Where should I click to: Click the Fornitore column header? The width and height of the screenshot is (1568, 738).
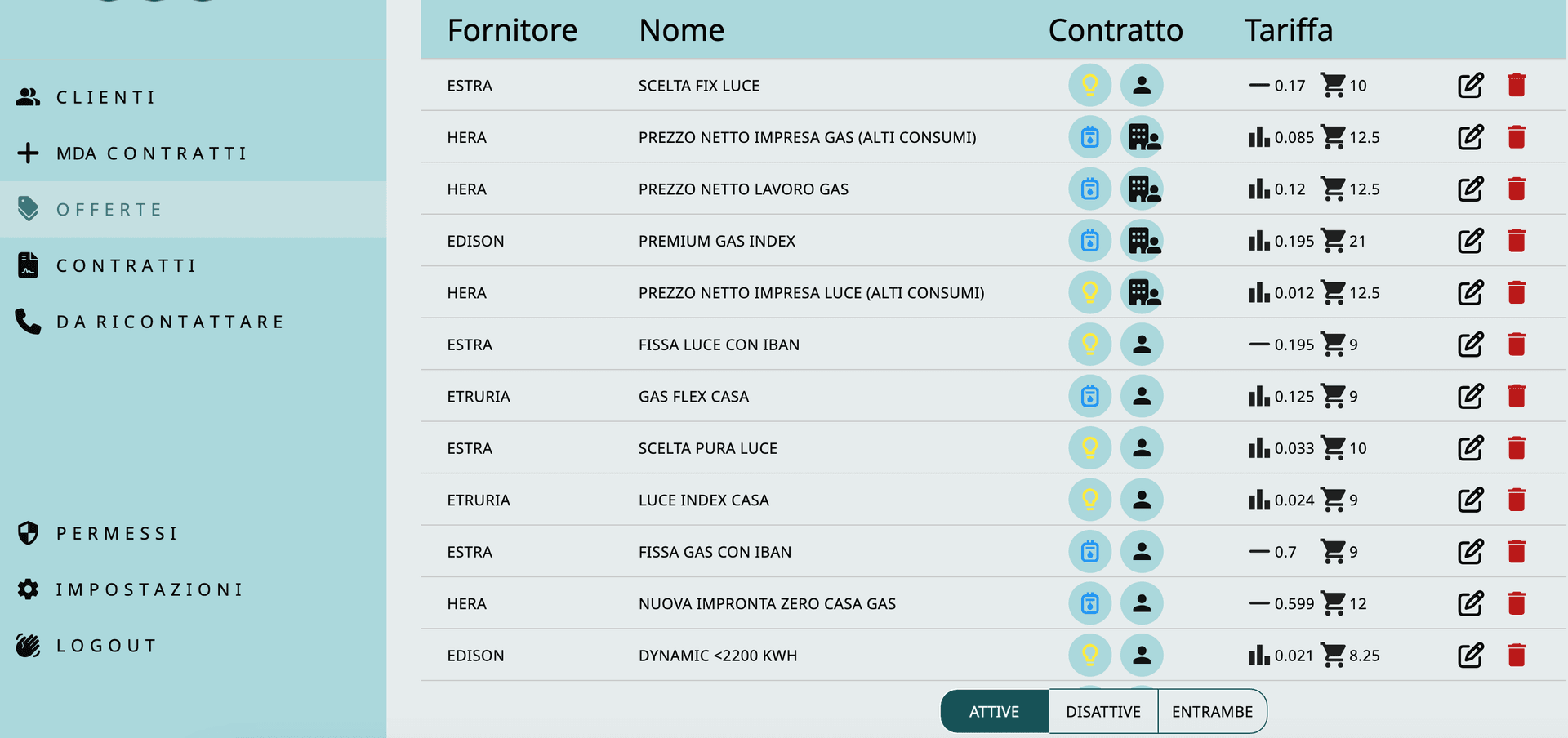[x=512, y=30]
